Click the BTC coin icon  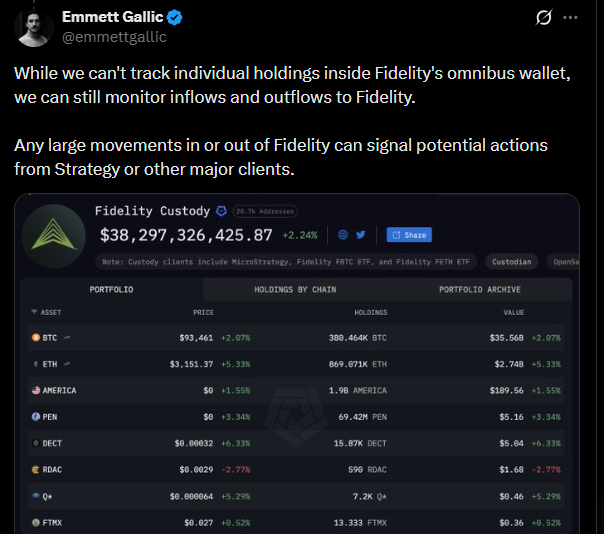click(35, 338)
